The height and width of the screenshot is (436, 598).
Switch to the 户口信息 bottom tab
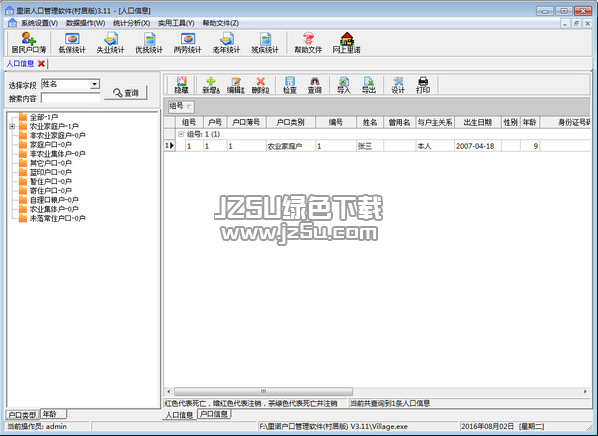coord(214,414)
